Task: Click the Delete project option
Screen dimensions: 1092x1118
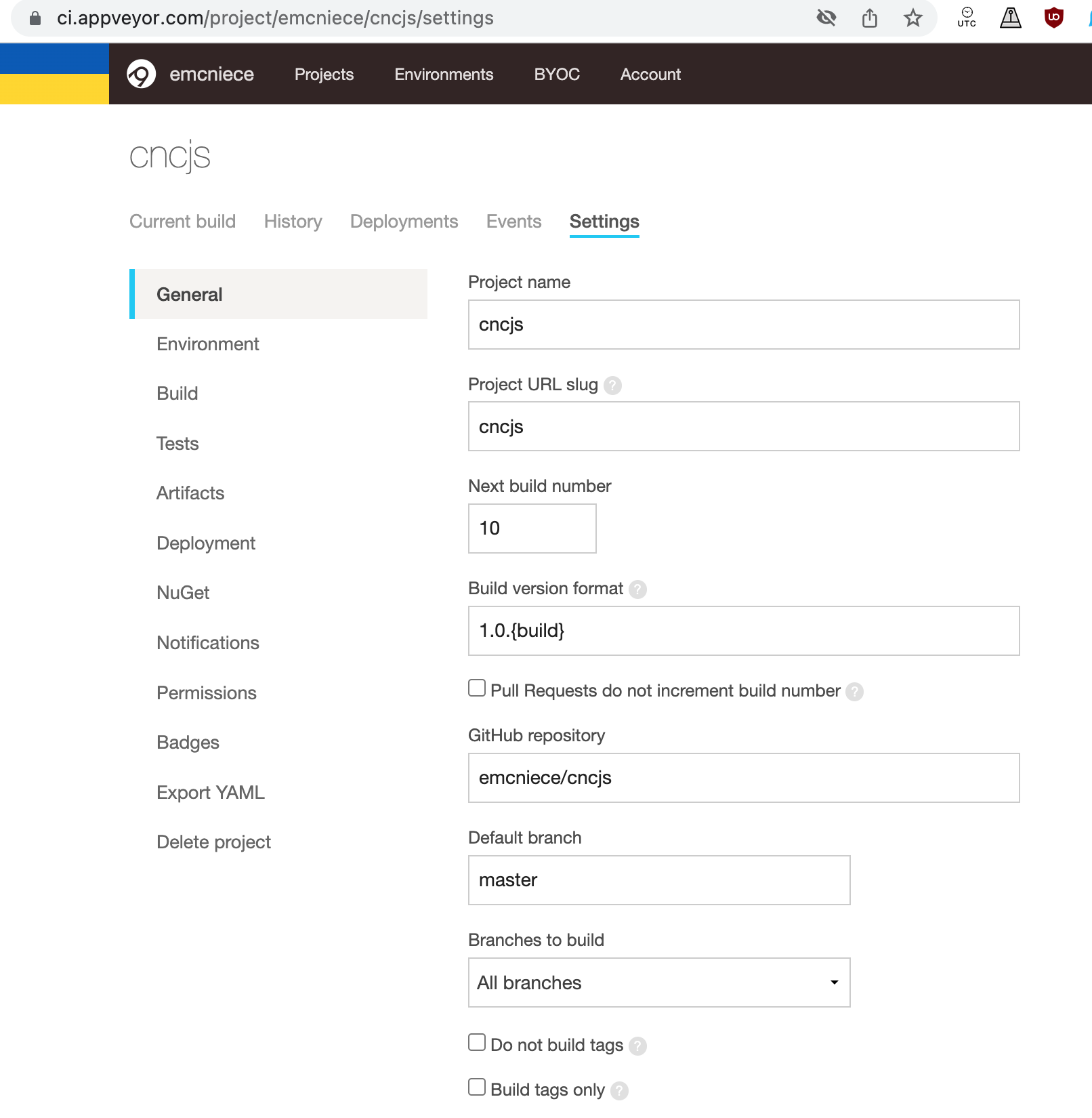Action: (x=213, y=842)
